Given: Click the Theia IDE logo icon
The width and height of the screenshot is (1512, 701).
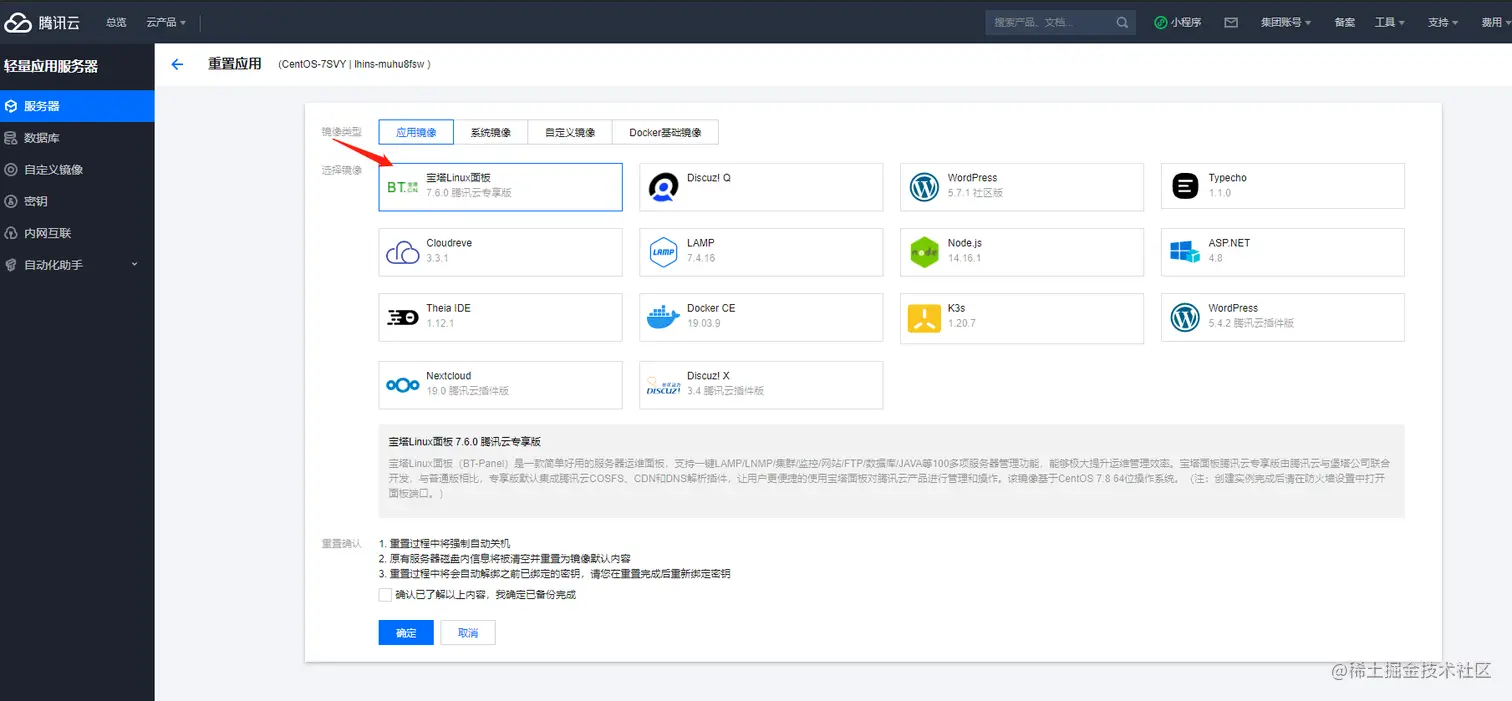Looking at the screenshot, I should (x=402, y=317).
